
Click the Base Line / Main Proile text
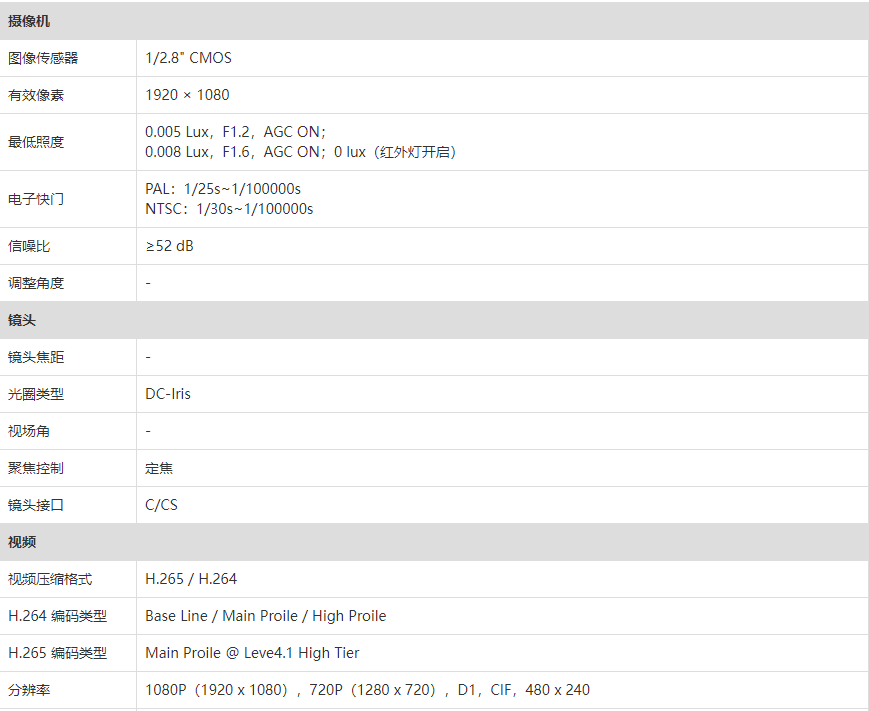[265, 616]
